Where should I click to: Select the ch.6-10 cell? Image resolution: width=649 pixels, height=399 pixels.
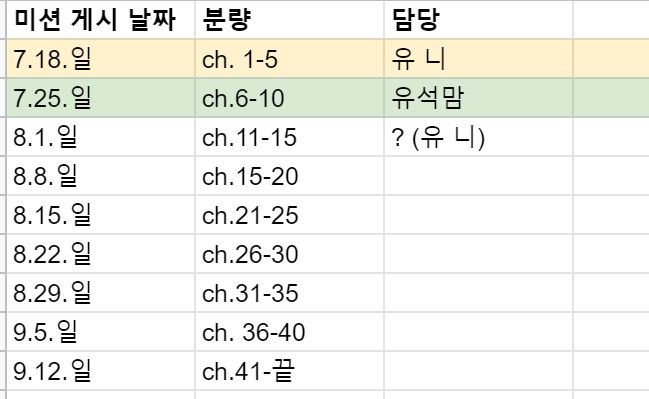point(289,98)
